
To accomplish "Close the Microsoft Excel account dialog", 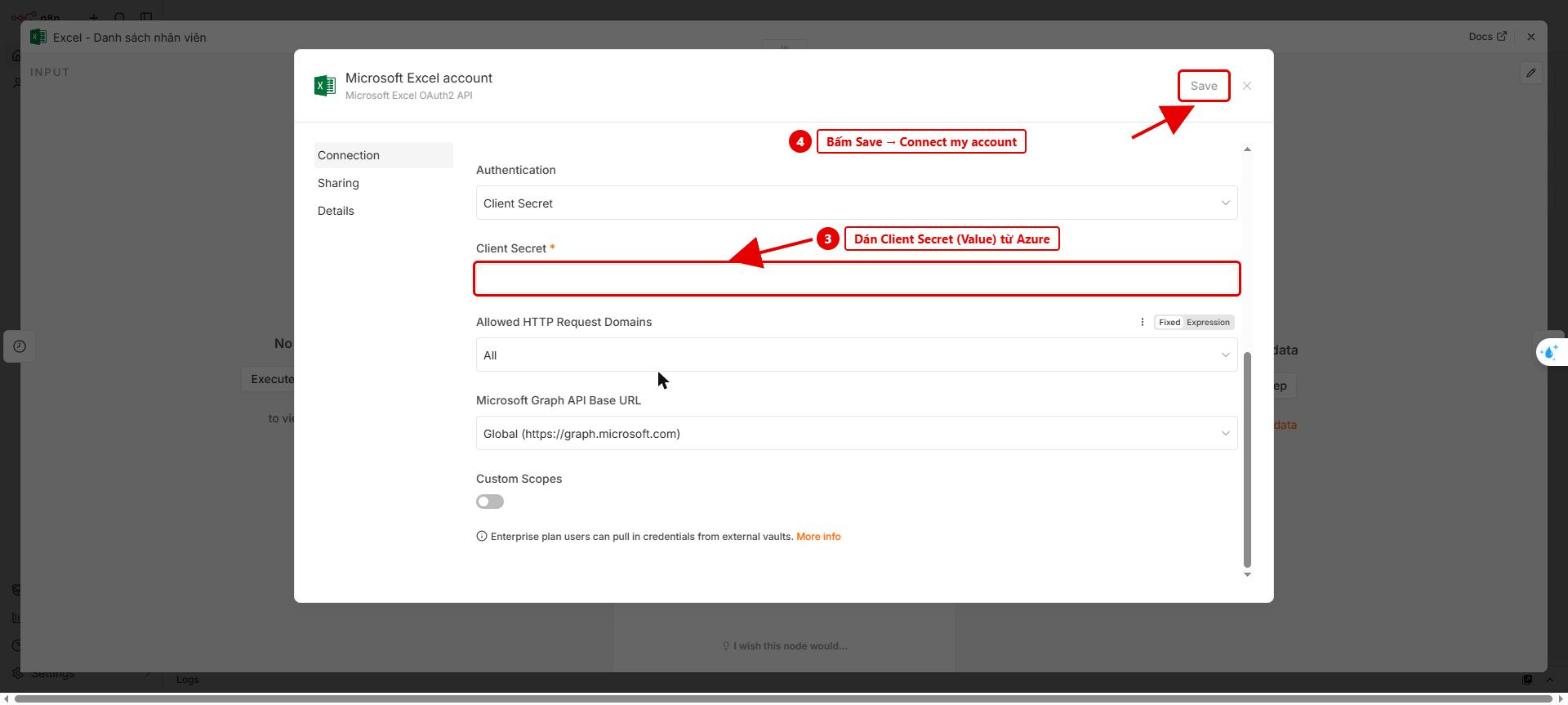I will tap(1247, 86).
